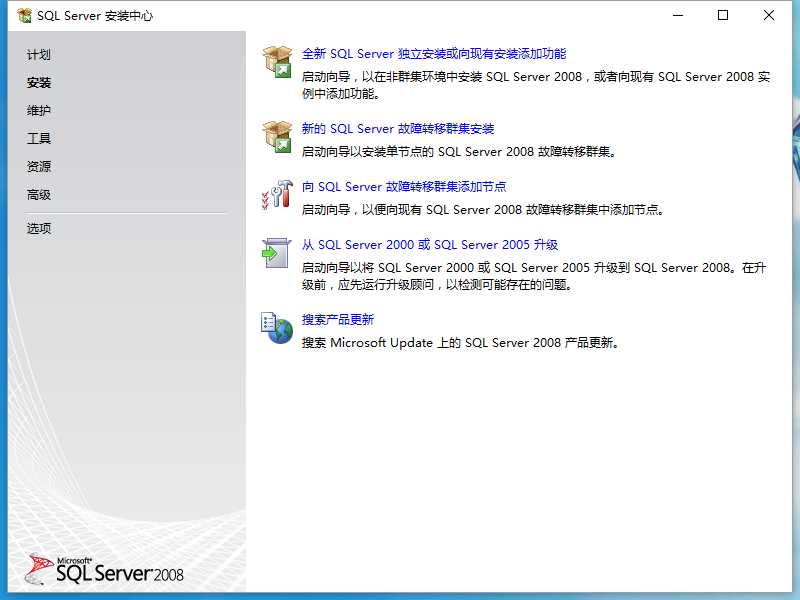Close the SQL Server 安装中心 window
Screen dimensions: 800x600
click(x=769, y=15)
